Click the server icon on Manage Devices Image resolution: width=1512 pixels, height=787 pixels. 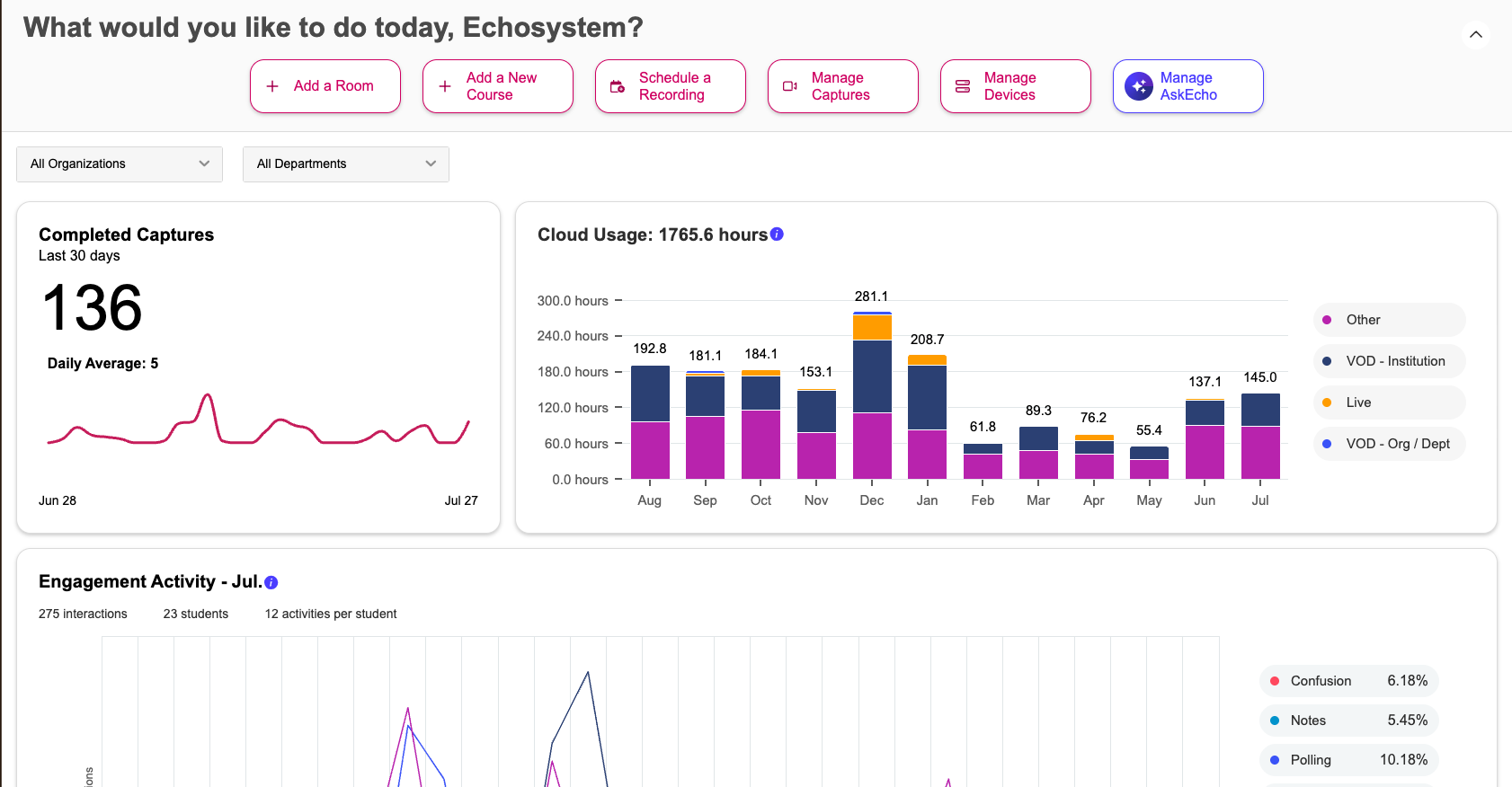click(963, 86)
